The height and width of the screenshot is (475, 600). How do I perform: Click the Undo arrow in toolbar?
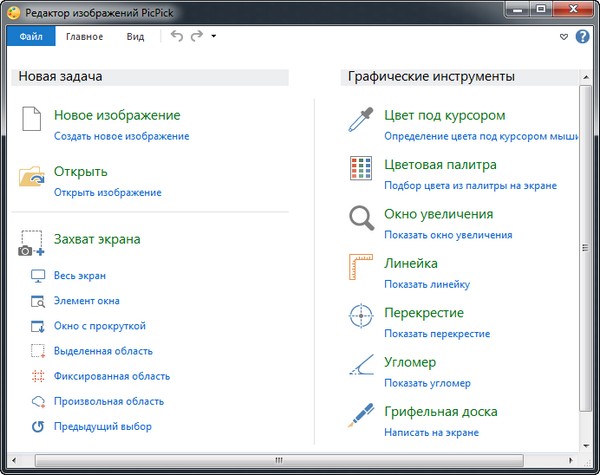point(177,37)
